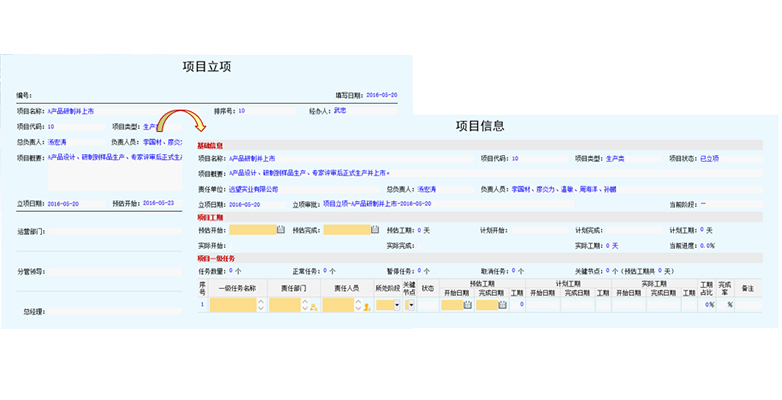Click spinner arrows in 一级任务名称 cell
Image resolution: width=782 pixels, height=400 pixels.
click(x=262, y=305)
